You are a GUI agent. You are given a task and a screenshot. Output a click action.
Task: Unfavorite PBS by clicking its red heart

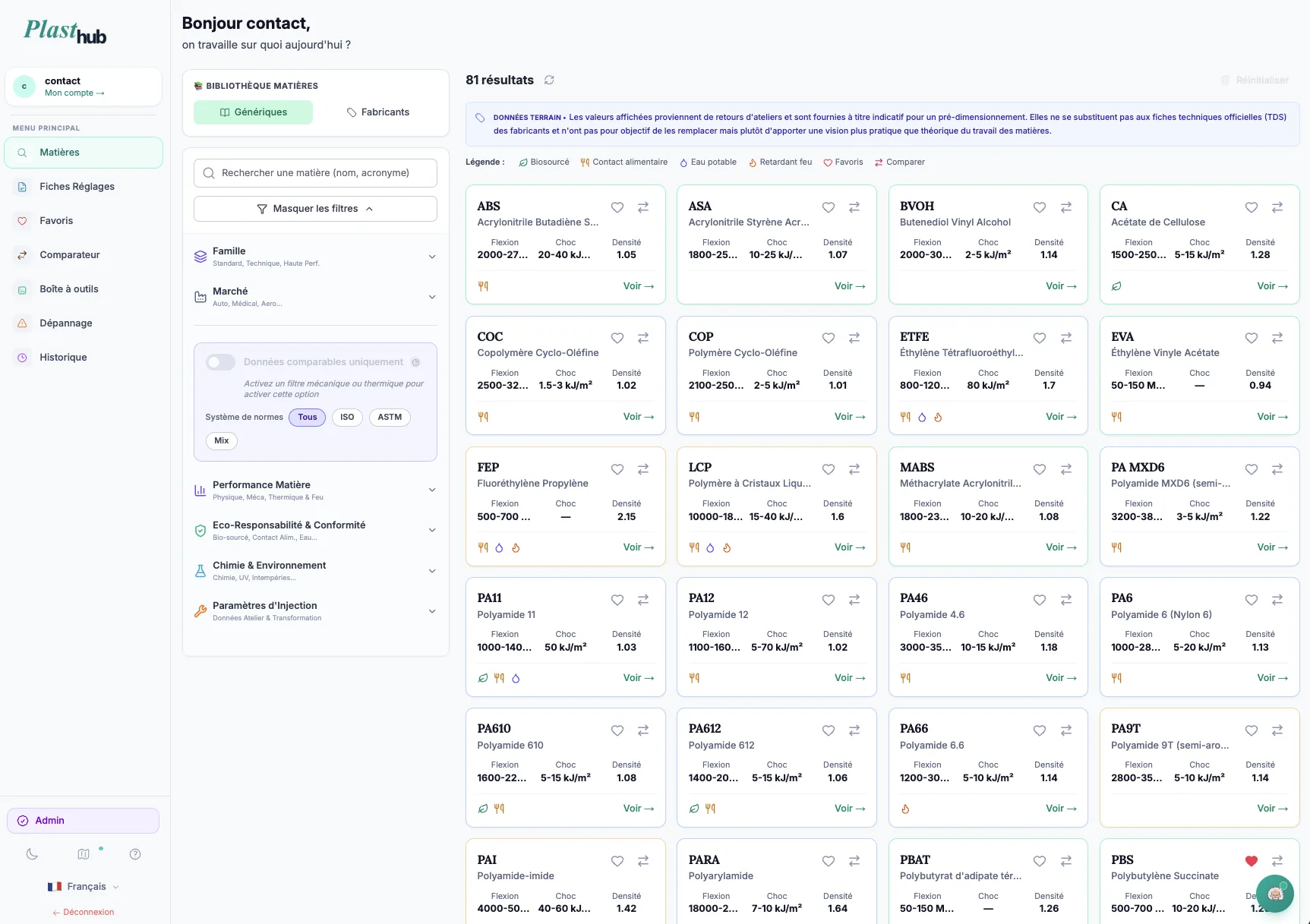pos(1251,862)
